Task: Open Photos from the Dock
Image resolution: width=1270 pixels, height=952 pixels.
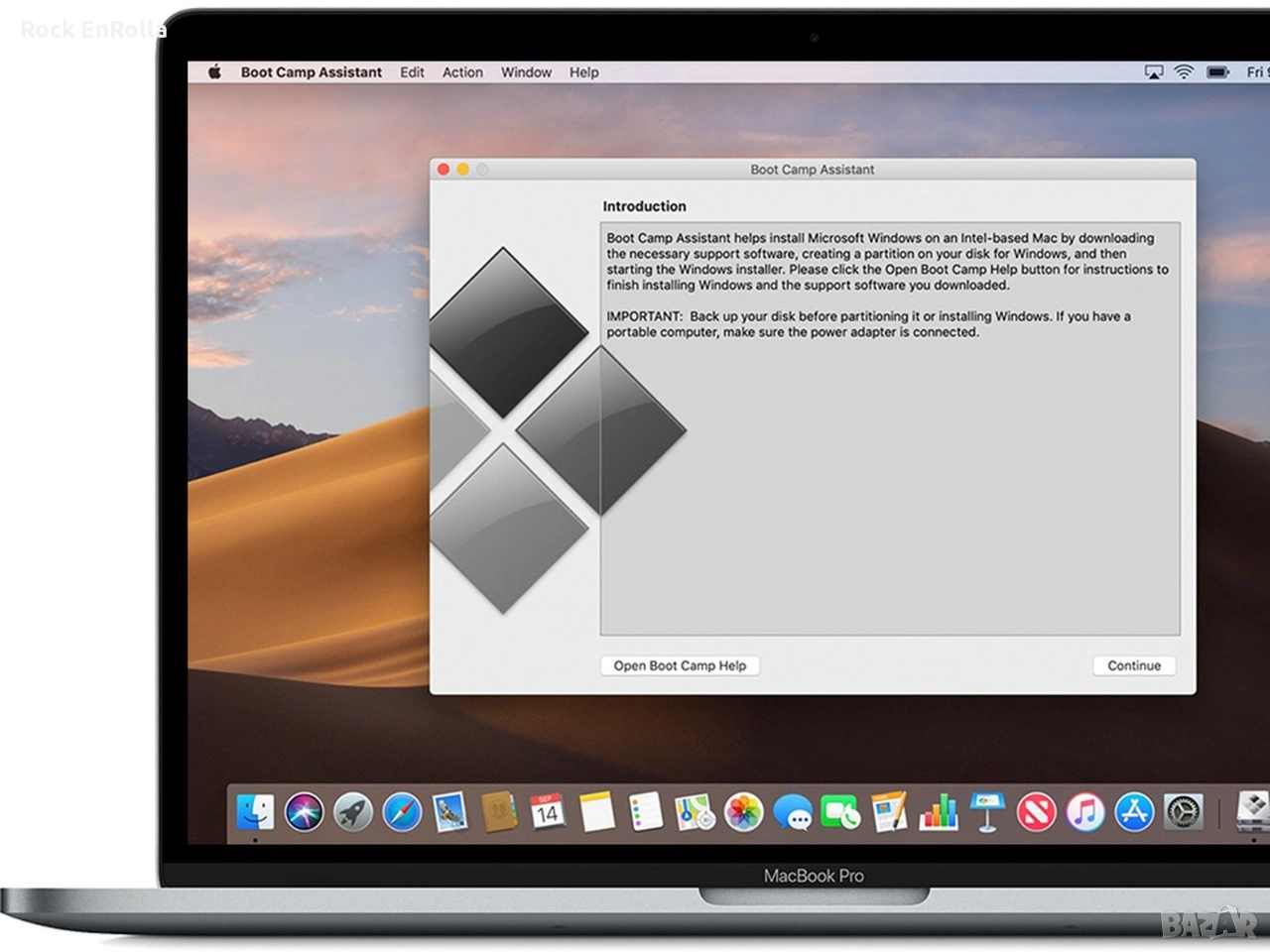Action: coord(743,812)
